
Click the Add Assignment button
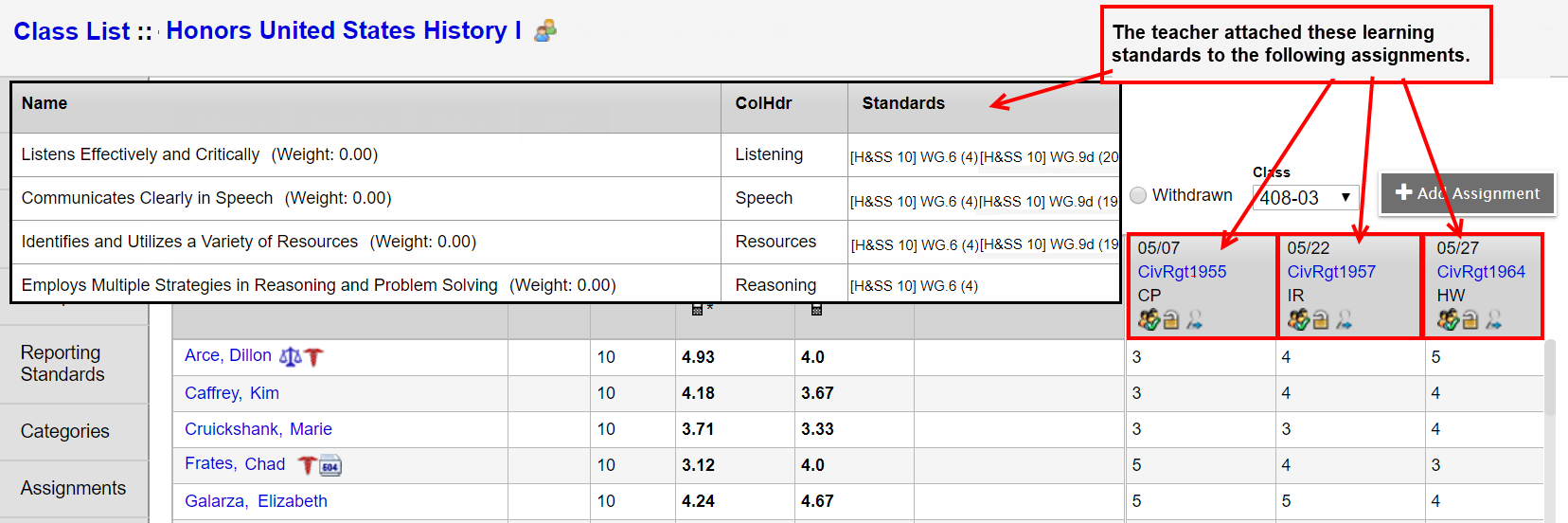(x=1467, y=193)
